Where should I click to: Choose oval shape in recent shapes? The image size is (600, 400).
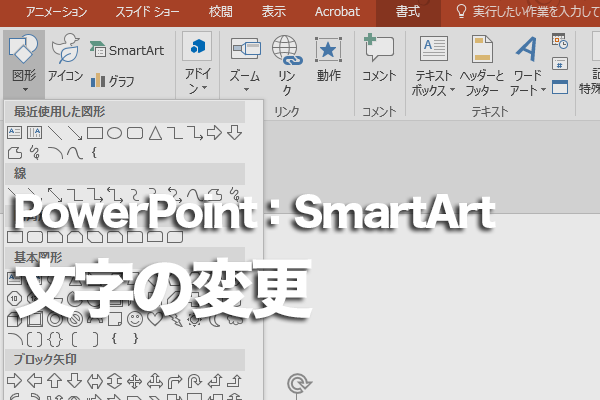point(114,133)
